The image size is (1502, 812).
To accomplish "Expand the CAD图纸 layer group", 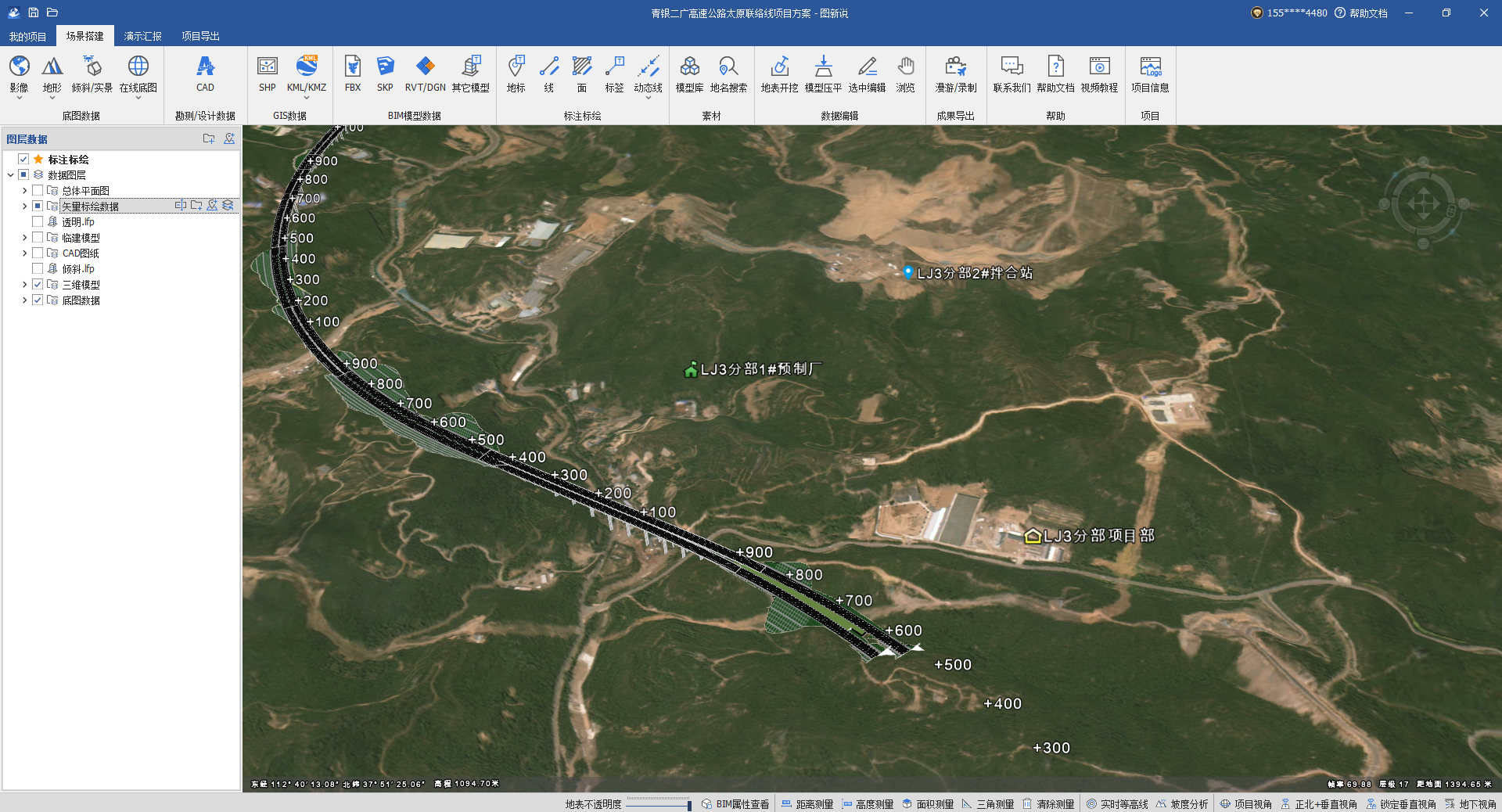I will (x=24, y=253).
